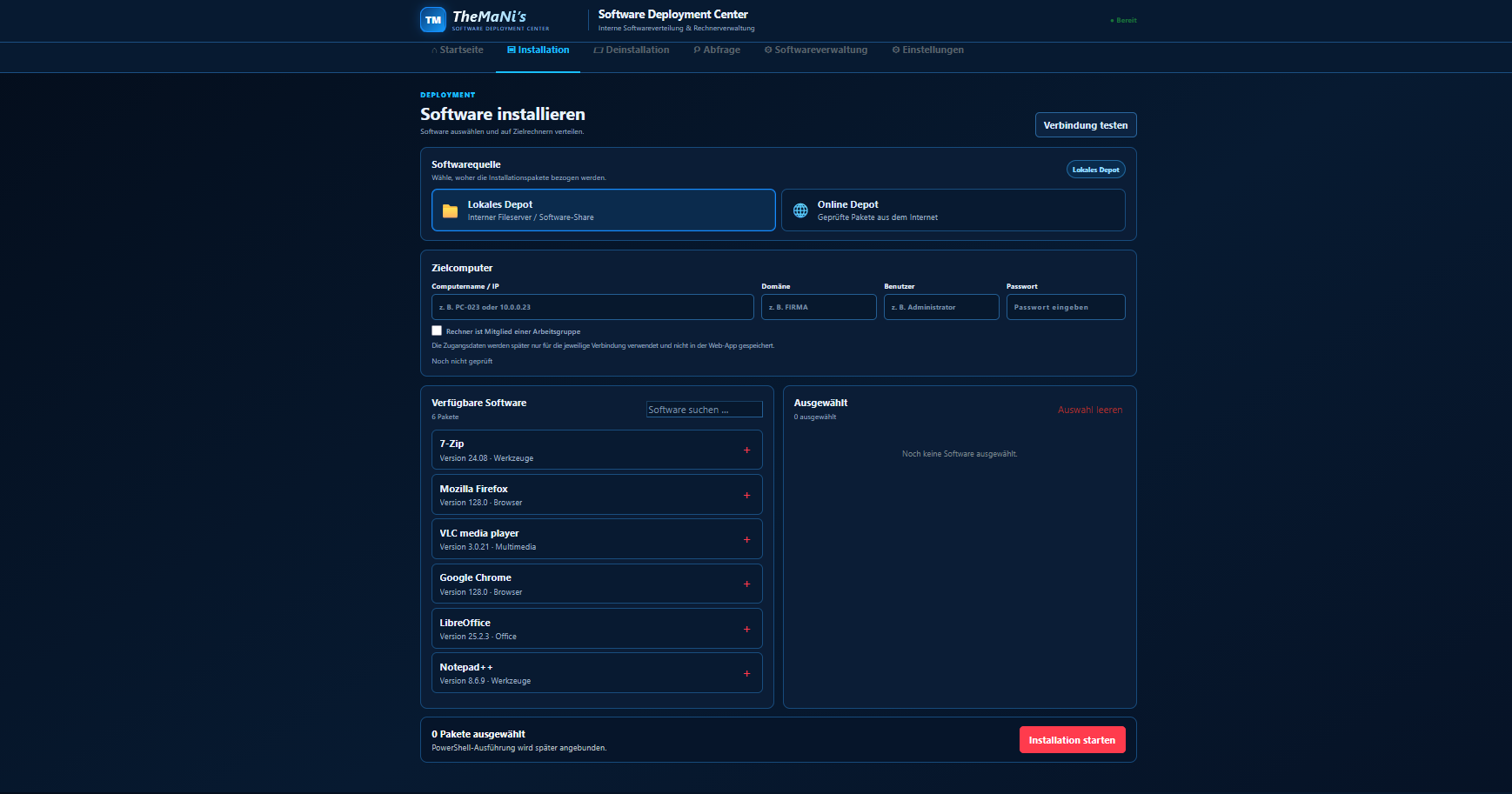Viewport: 1512px width, 794px height.
Task: Add 7-Zip with its plus icon
Action: pos(746,450)
